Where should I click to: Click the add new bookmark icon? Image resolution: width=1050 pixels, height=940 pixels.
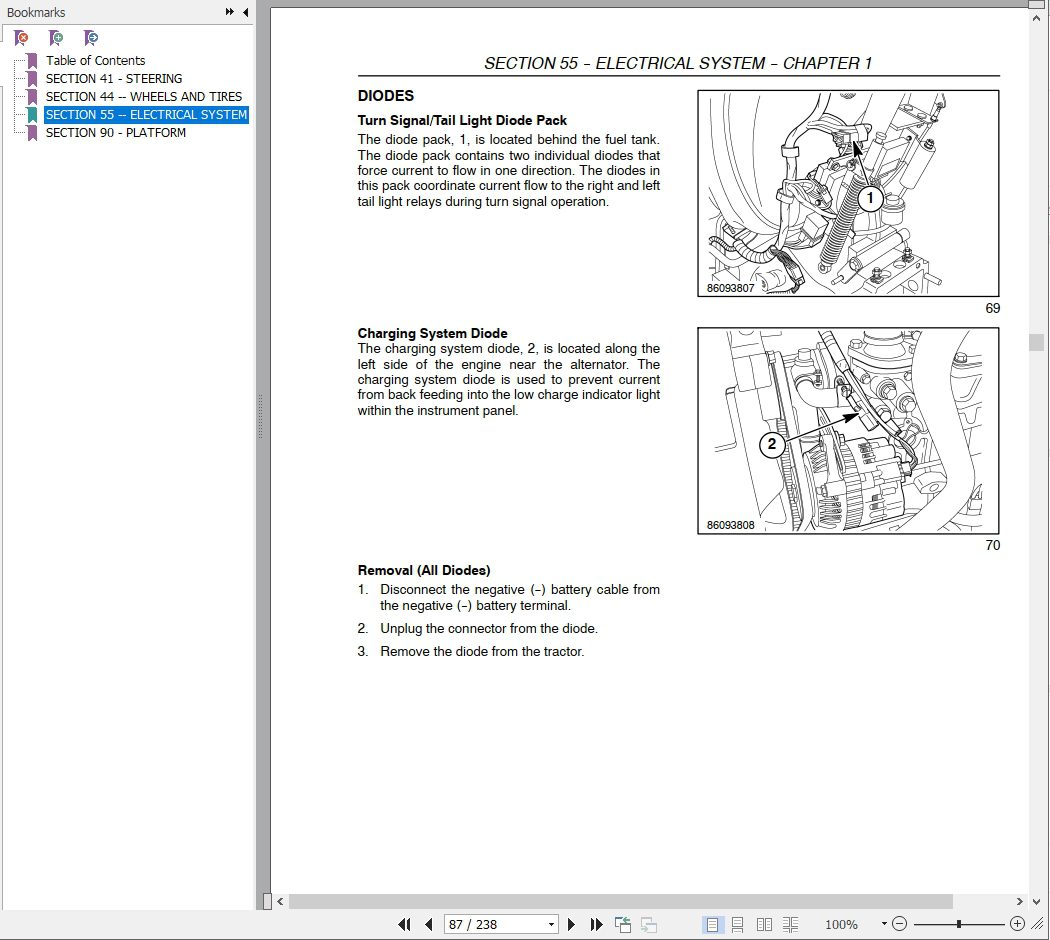coord(56,37)
